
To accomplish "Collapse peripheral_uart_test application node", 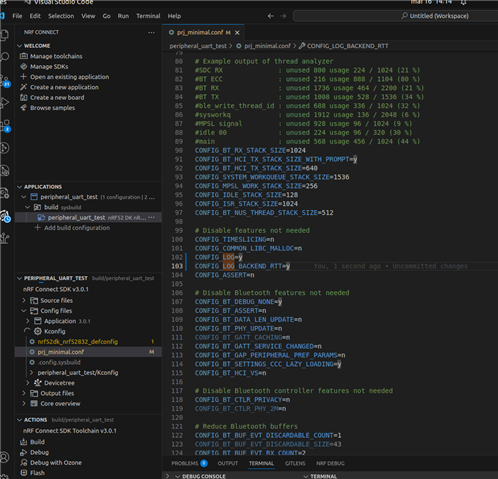I will [x=24, y=197].
